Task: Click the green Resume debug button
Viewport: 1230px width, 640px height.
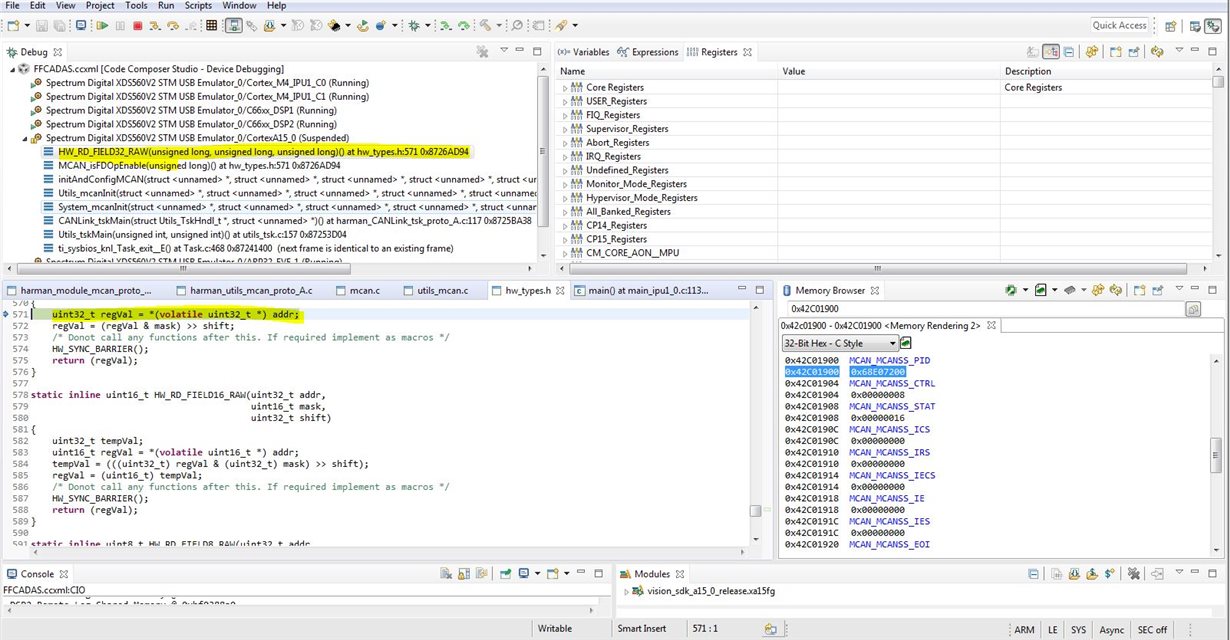Action: [x=102, y=25]
